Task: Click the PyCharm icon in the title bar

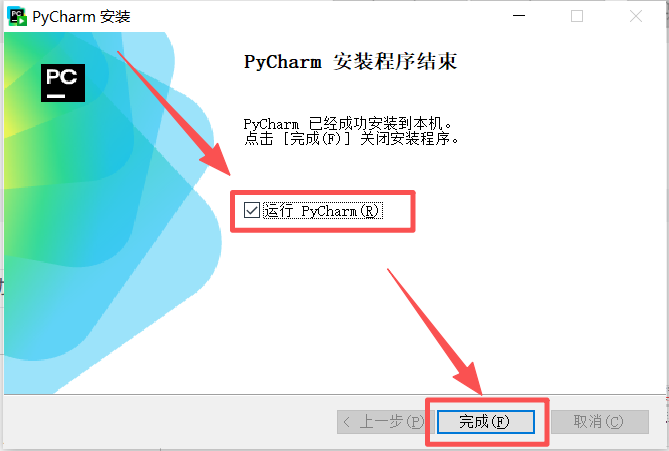Action: [x=17, y=16]
